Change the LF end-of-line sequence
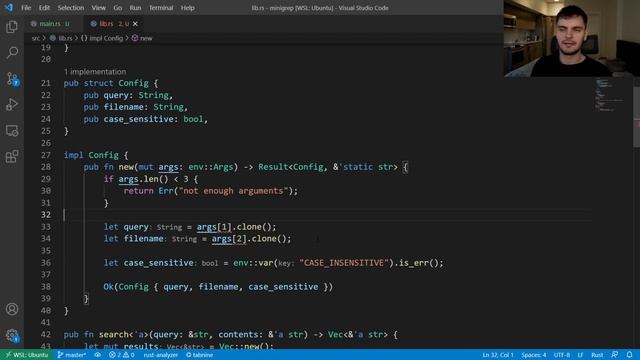This screenshot has height=360, width=640. pyautogui.click(x=580, y=355)
